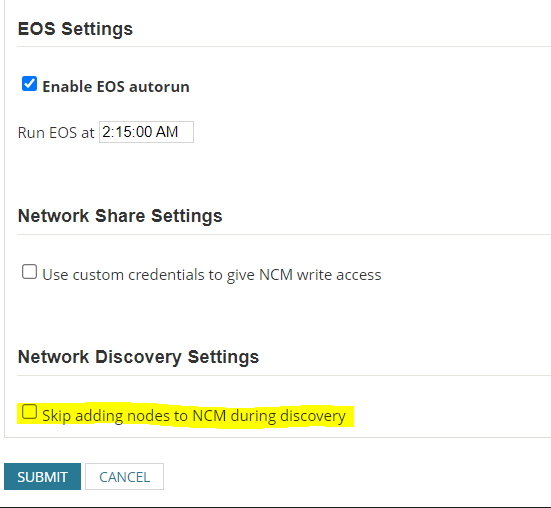Viewport: 551px width, 508px height.
Task: Select the EOS Settings heading
Action: coord(75,29)
